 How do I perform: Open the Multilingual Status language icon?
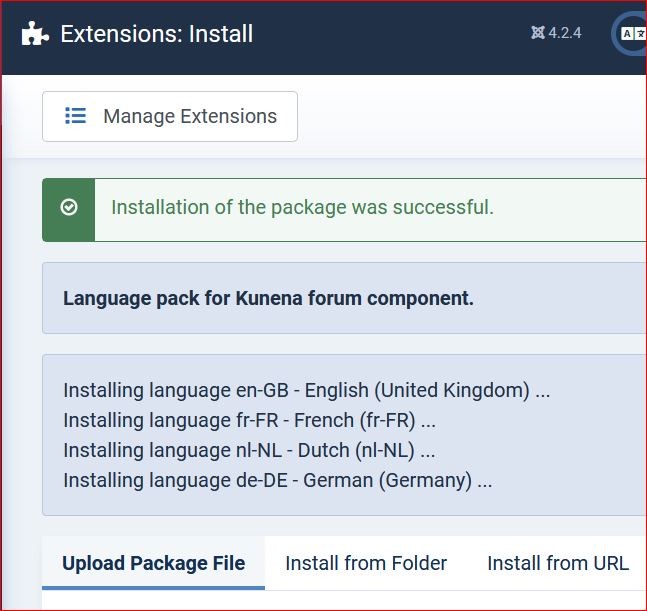pos(633,34)
